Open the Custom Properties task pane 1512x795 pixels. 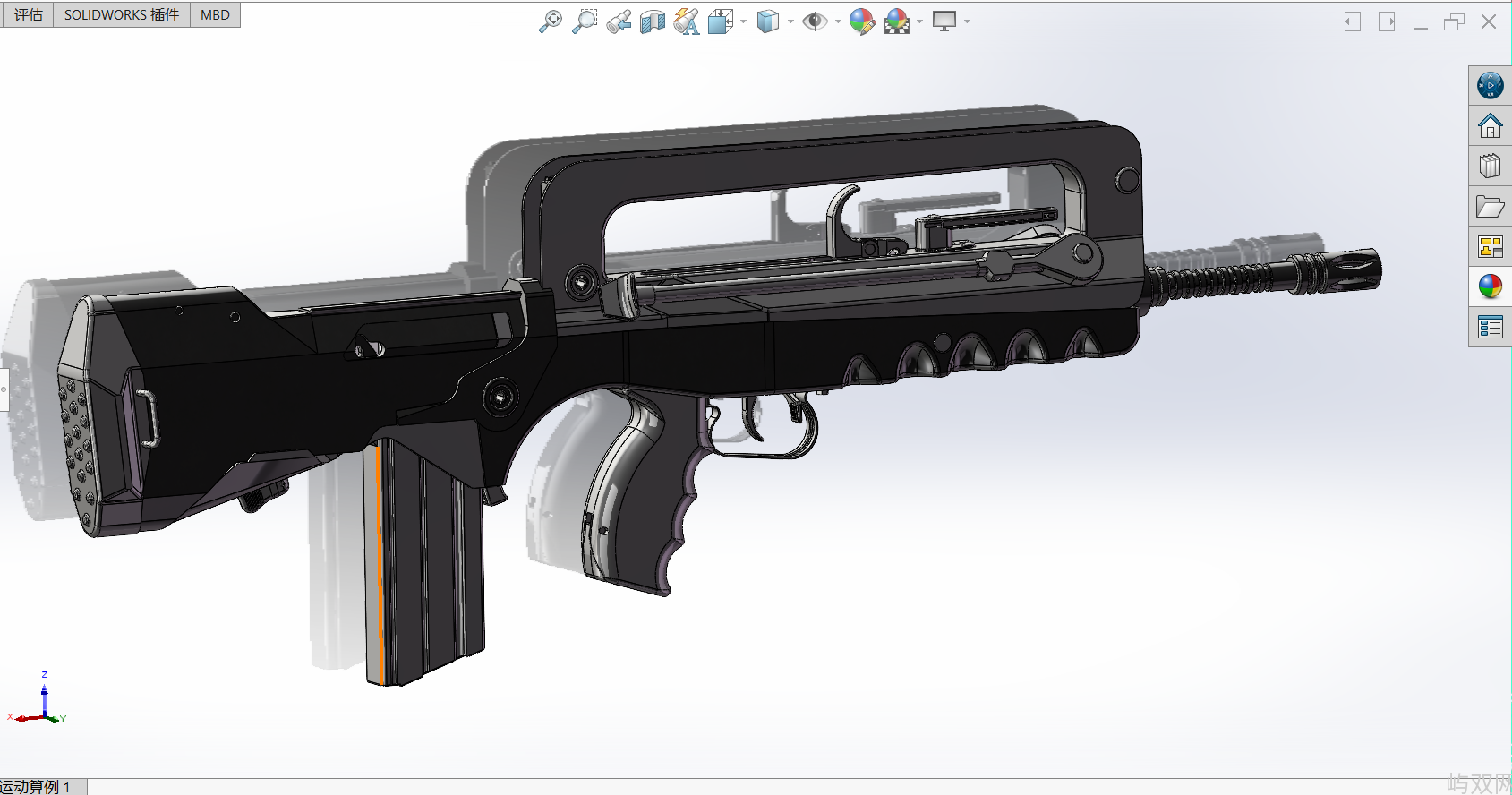[1491, 328]
